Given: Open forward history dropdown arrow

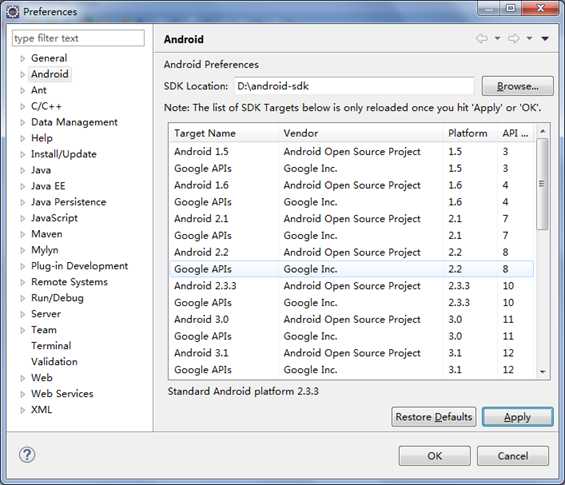Looking at the screenshot, I should (x=529, y=38).
